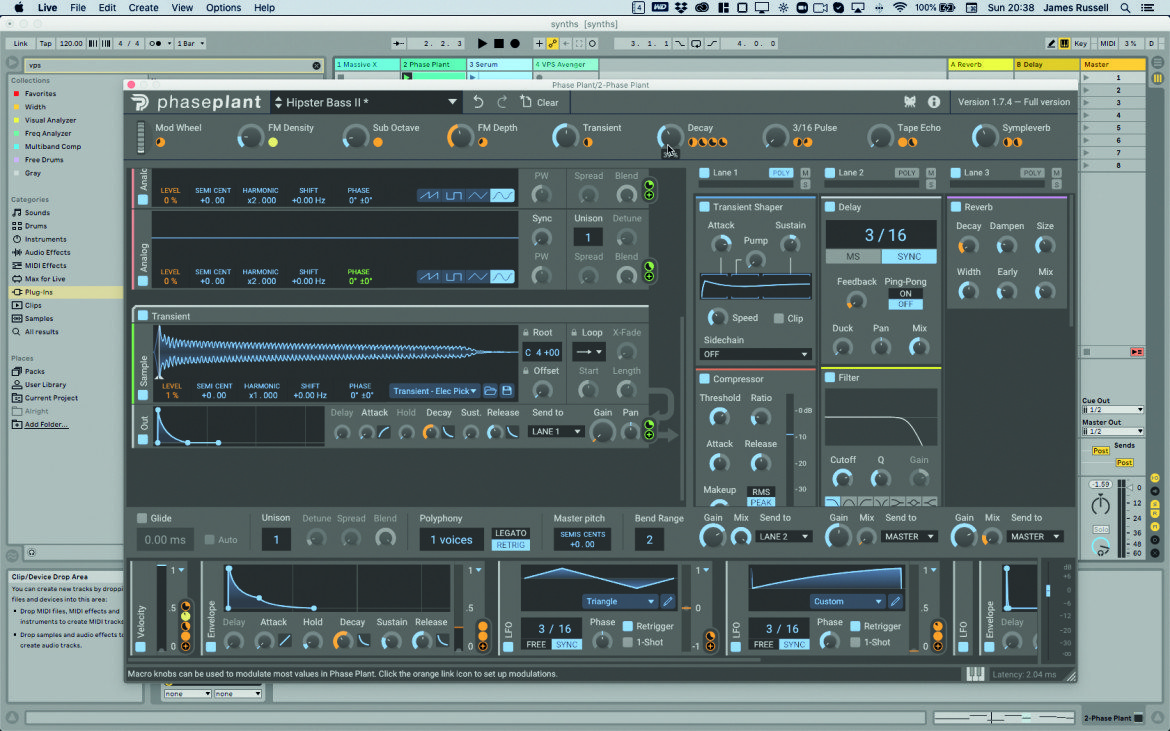This screenshot has width=1170, height=731.
Task: Click the Wi-Fi icon in the menu bar
Action: point(900,7)
